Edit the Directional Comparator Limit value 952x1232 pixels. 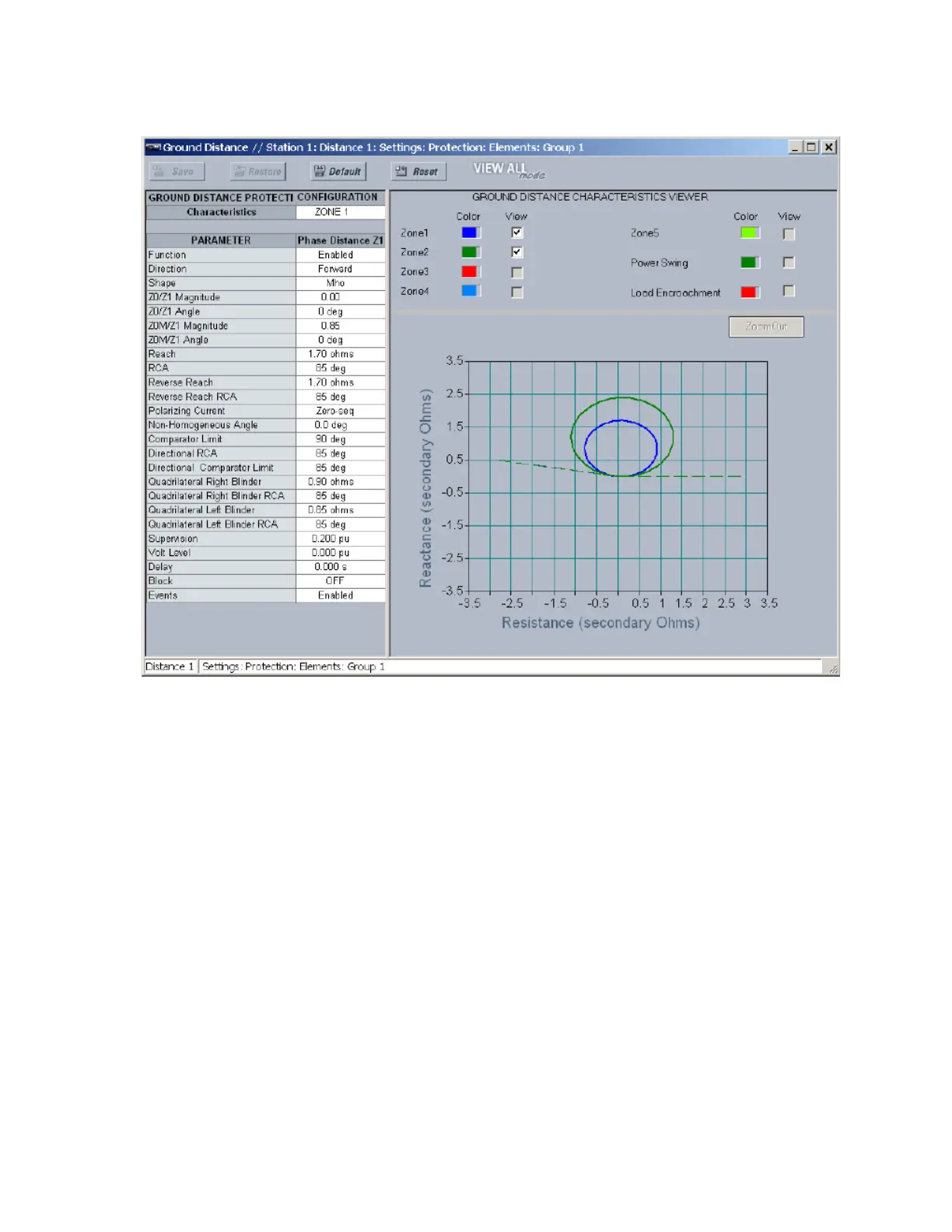point(341,467)
